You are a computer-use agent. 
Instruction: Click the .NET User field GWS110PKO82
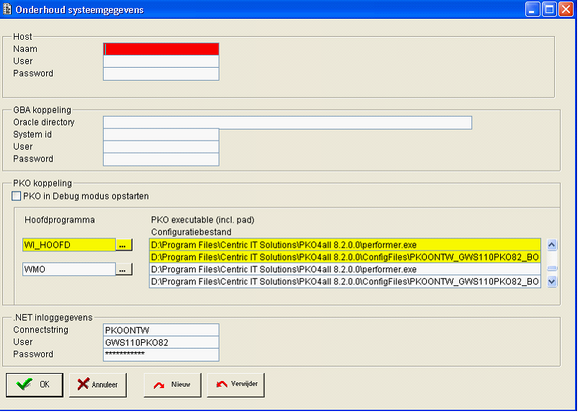tap(161, 342)
